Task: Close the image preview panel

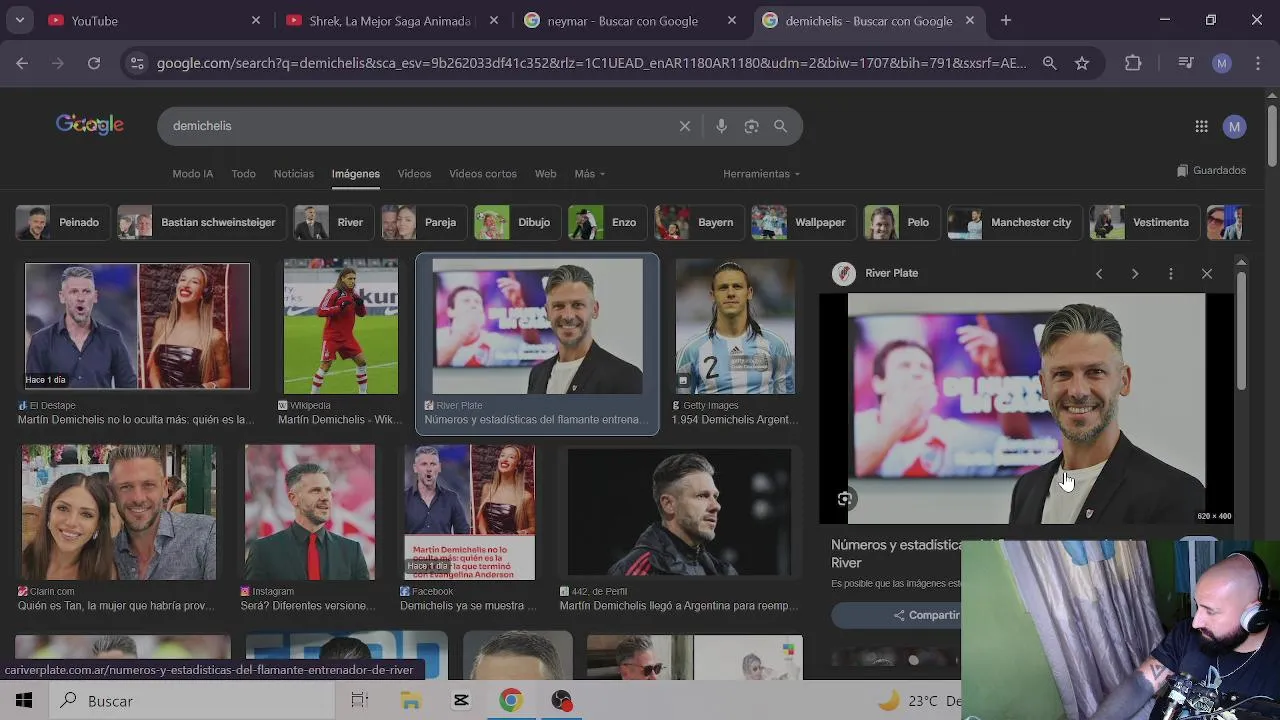Action: [x=1207, y=273]
